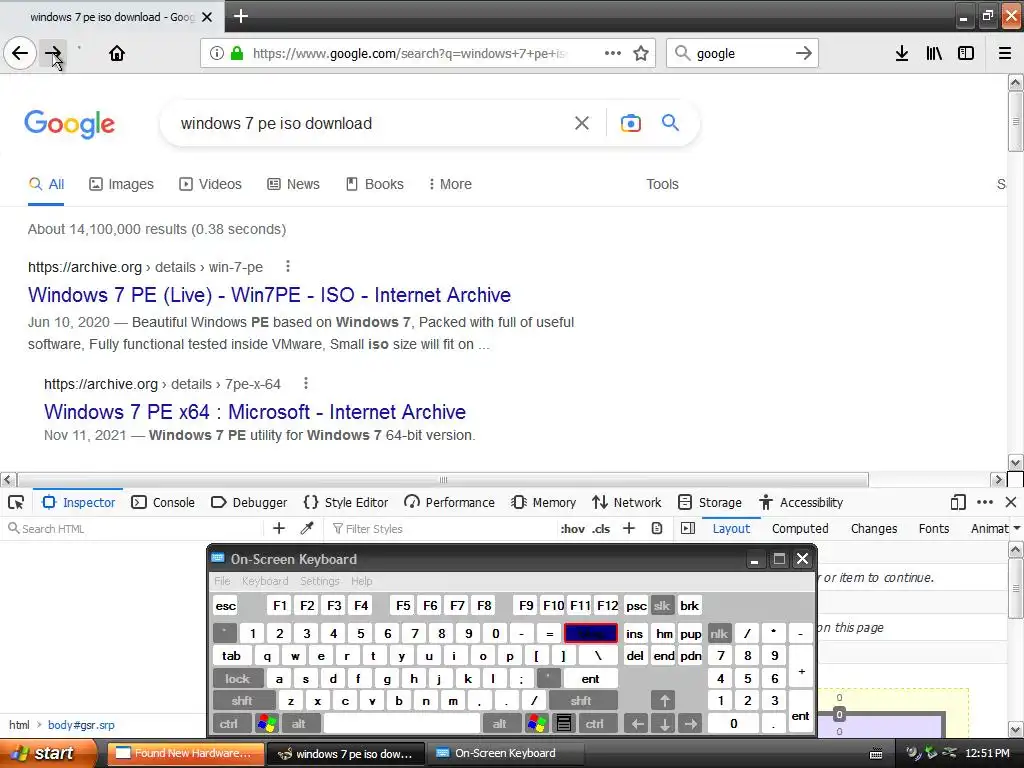This screenshot has height=768, width=1024.
Task: Open Found New Hardware taskbar button
Action: [185, 753]
